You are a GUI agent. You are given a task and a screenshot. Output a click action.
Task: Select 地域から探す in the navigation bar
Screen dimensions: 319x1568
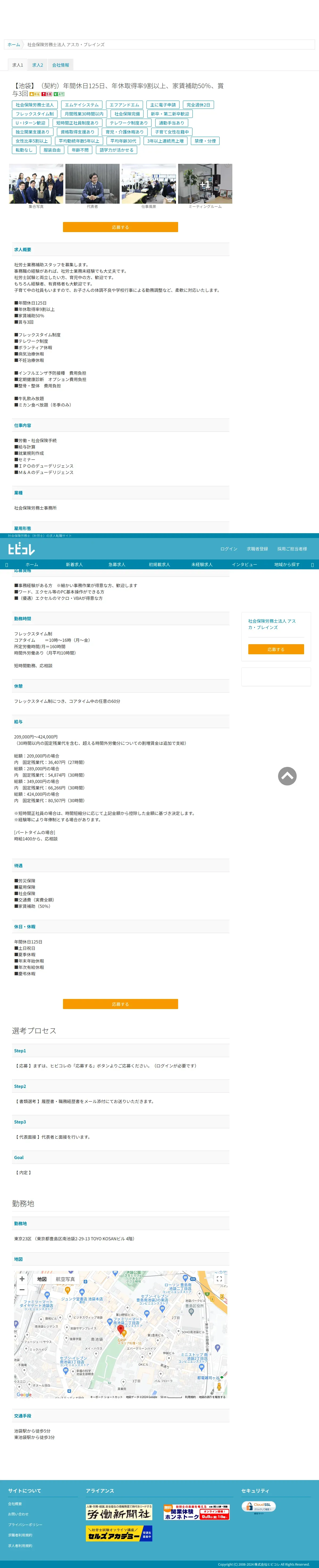coord(287,565)
